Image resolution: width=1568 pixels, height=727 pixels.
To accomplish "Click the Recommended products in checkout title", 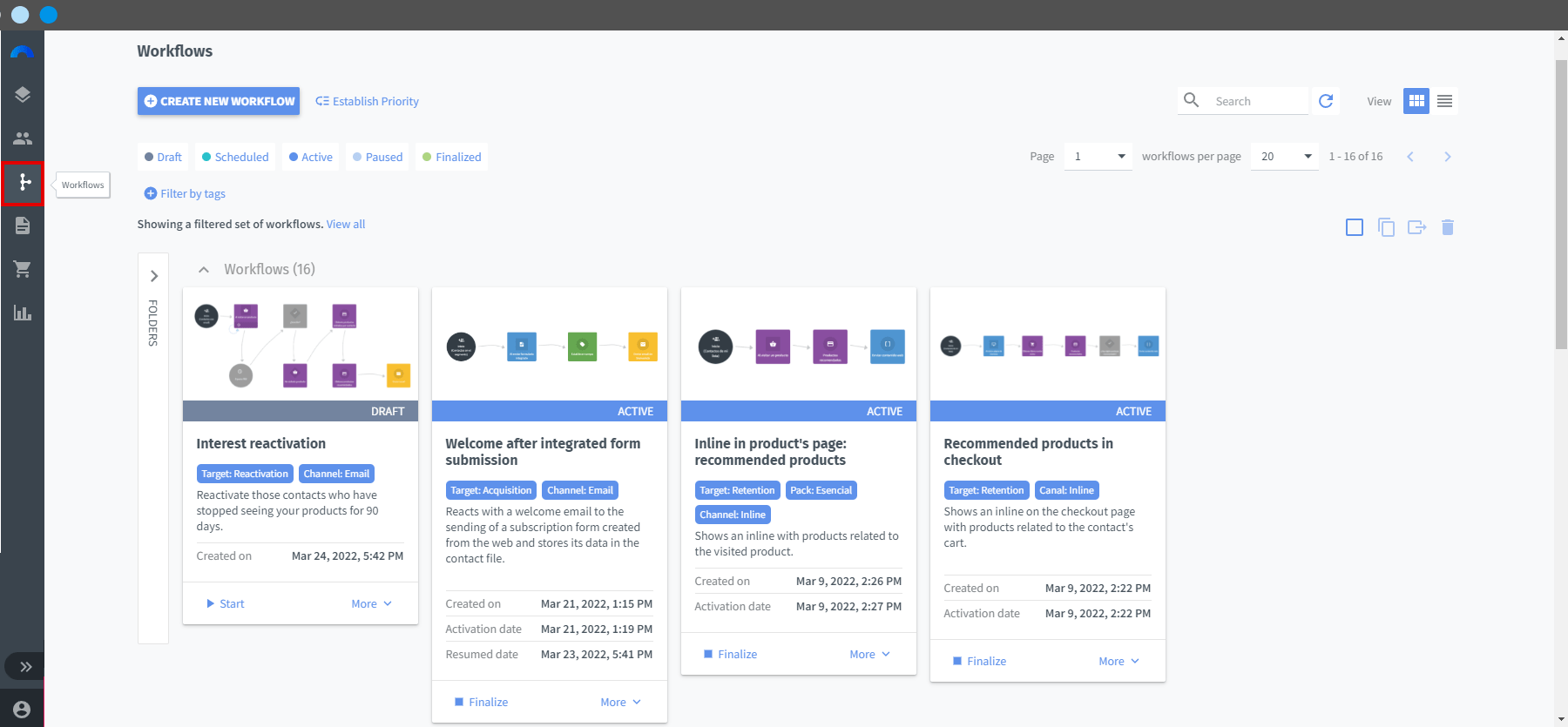I will [1029, 451].
